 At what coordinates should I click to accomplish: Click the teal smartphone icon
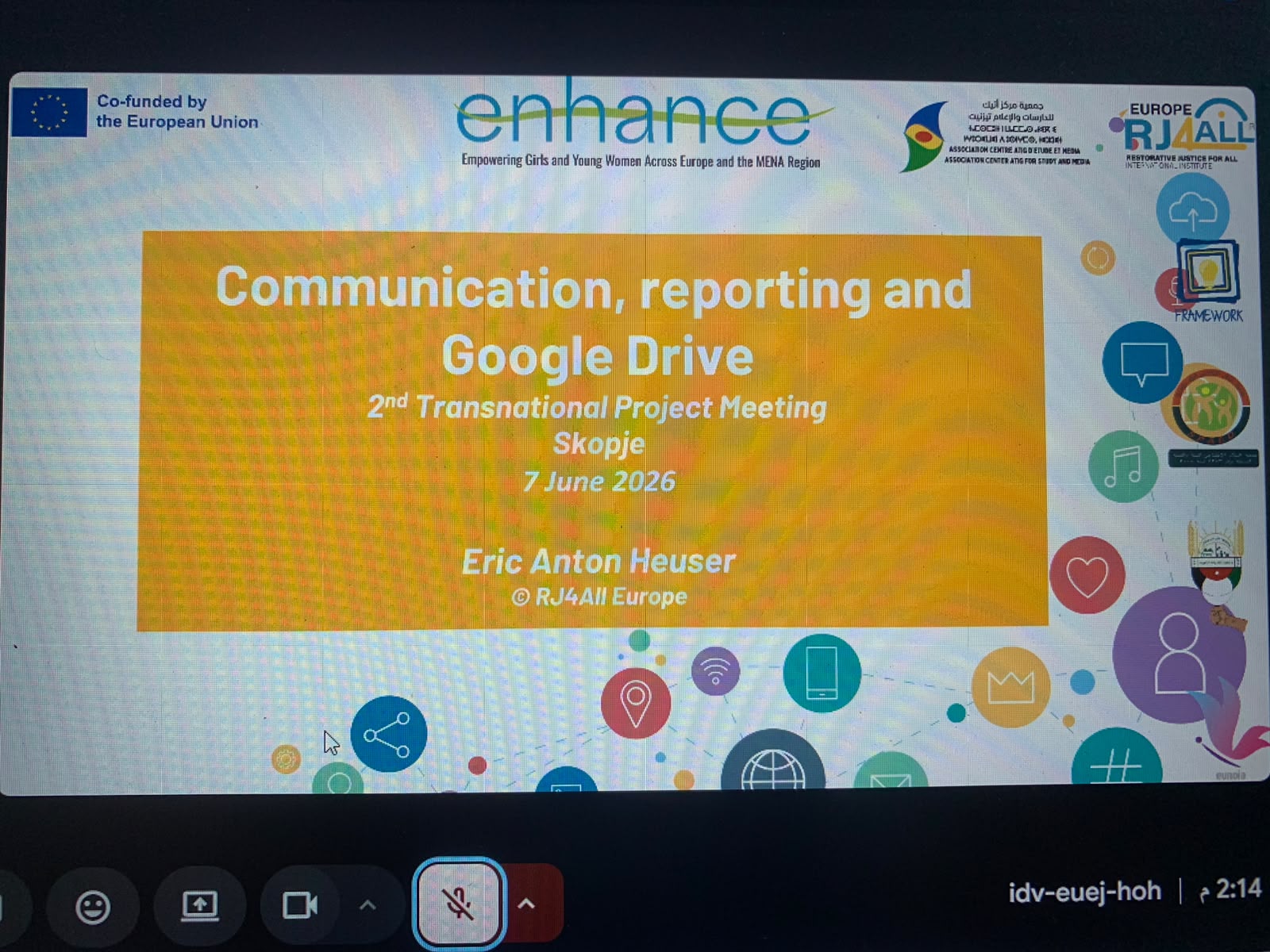[x=822, y=673]
